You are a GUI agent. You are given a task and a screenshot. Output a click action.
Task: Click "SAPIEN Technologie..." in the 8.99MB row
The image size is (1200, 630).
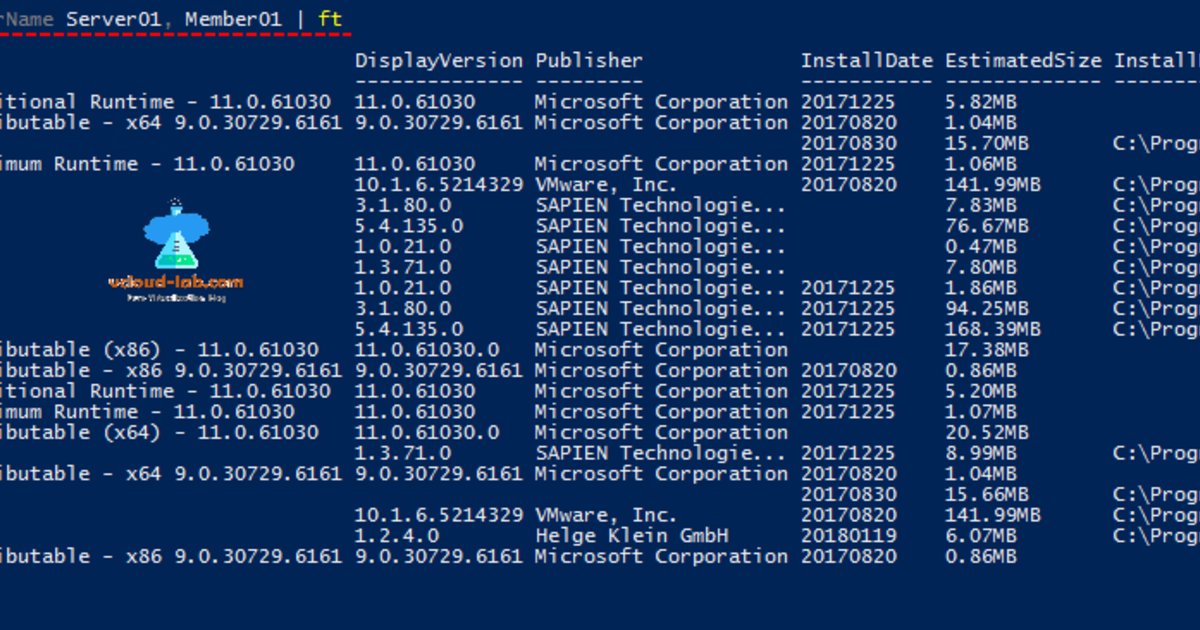661,453
